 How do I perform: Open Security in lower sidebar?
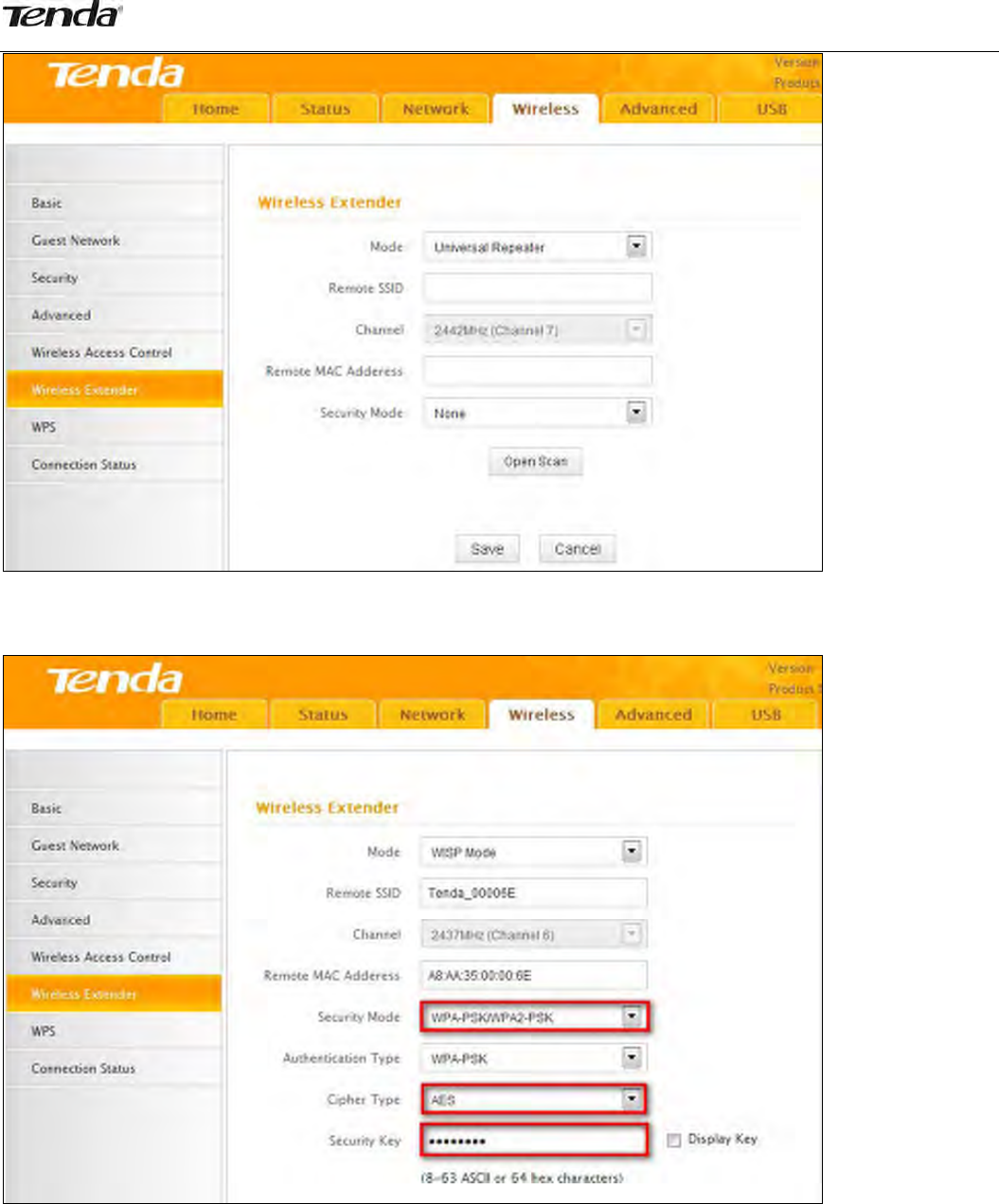click(x=114, y=882)
